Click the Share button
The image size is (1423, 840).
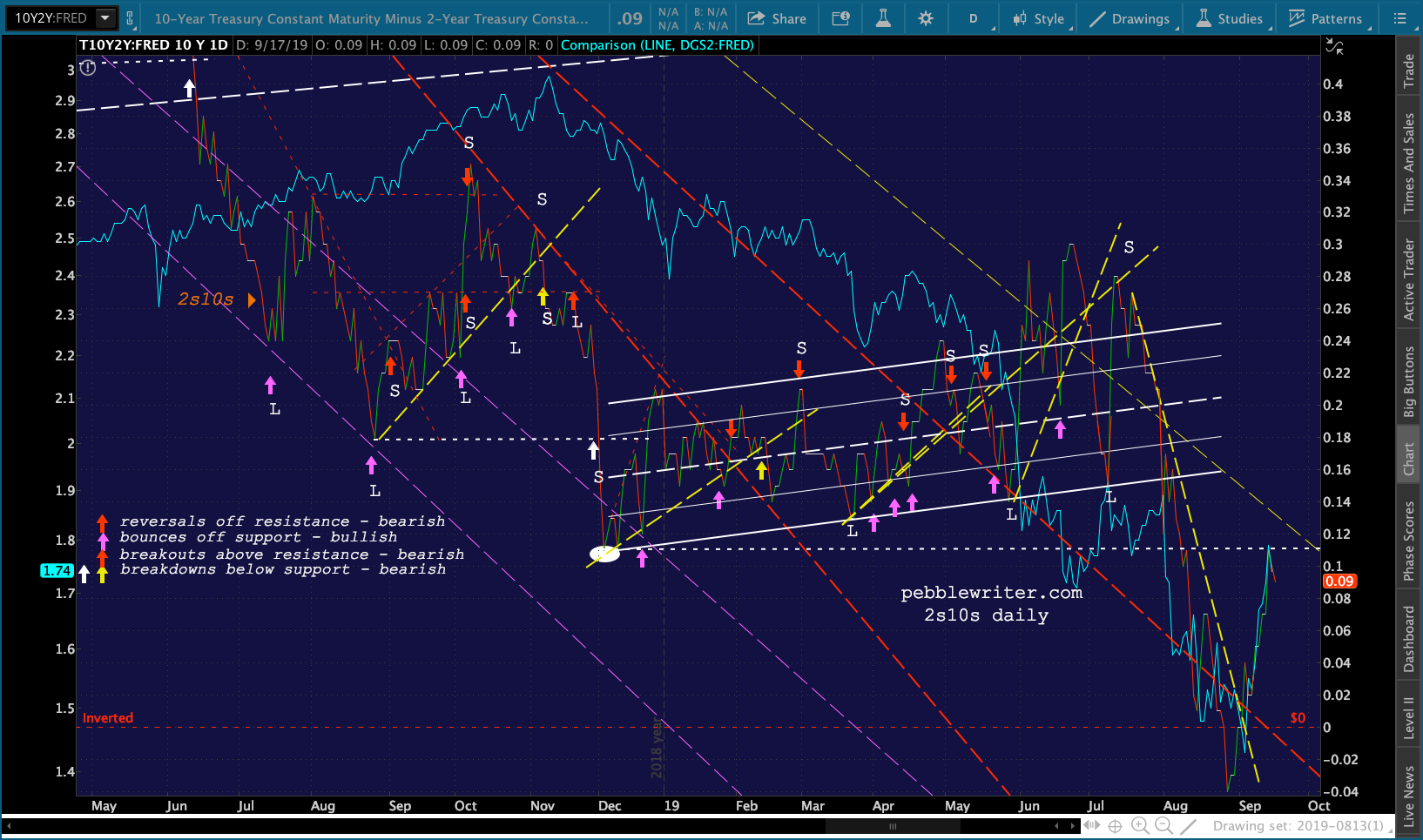pos(778,18)
